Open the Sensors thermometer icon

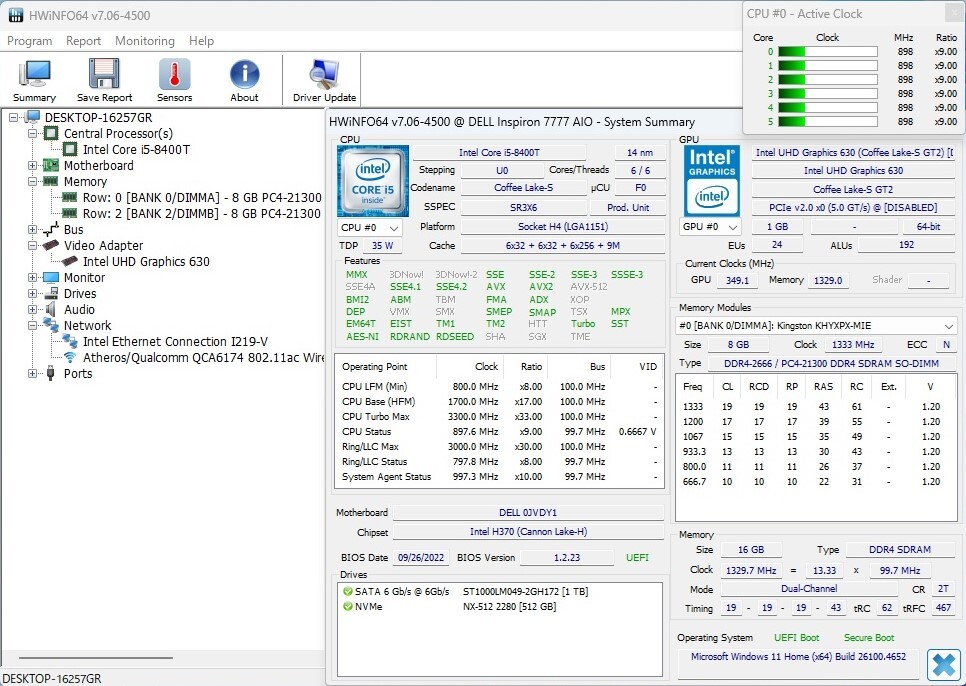[174, 73]
